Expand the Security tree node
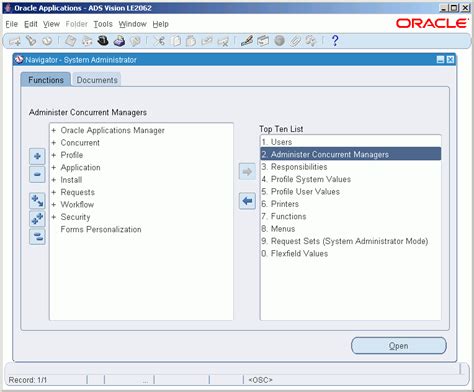The width and height of the screenshot is (474, 392). click(54, 217)
